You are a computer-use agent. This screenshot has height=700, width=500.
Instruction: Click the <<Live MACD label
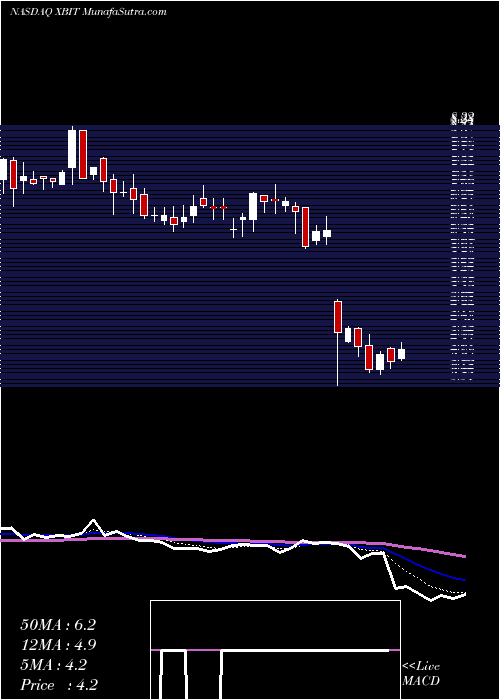click(421, 673)
